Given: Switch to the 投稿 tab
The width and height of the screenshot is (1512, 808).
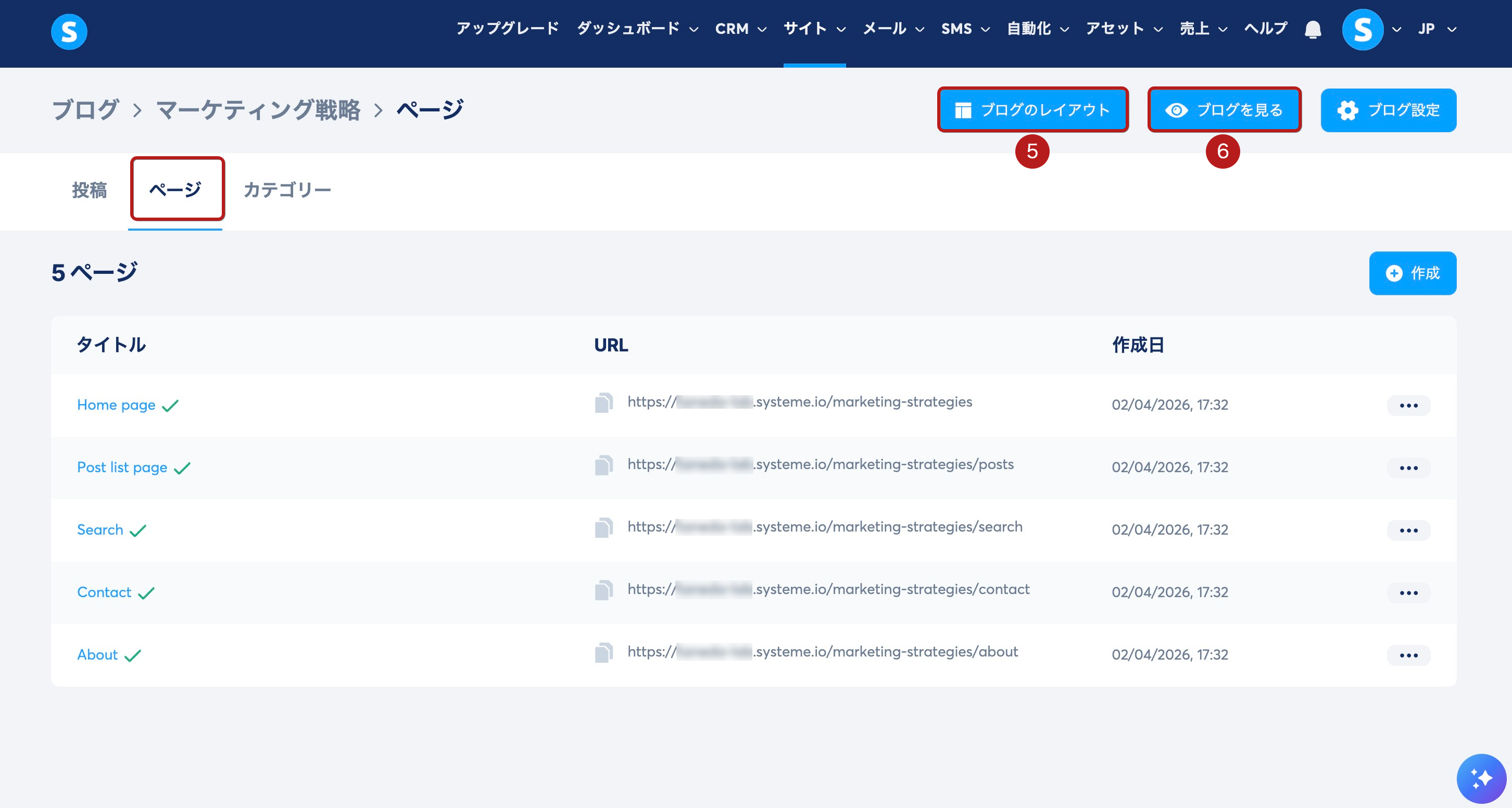Looking at the screenshot, I should coord(89,190).
